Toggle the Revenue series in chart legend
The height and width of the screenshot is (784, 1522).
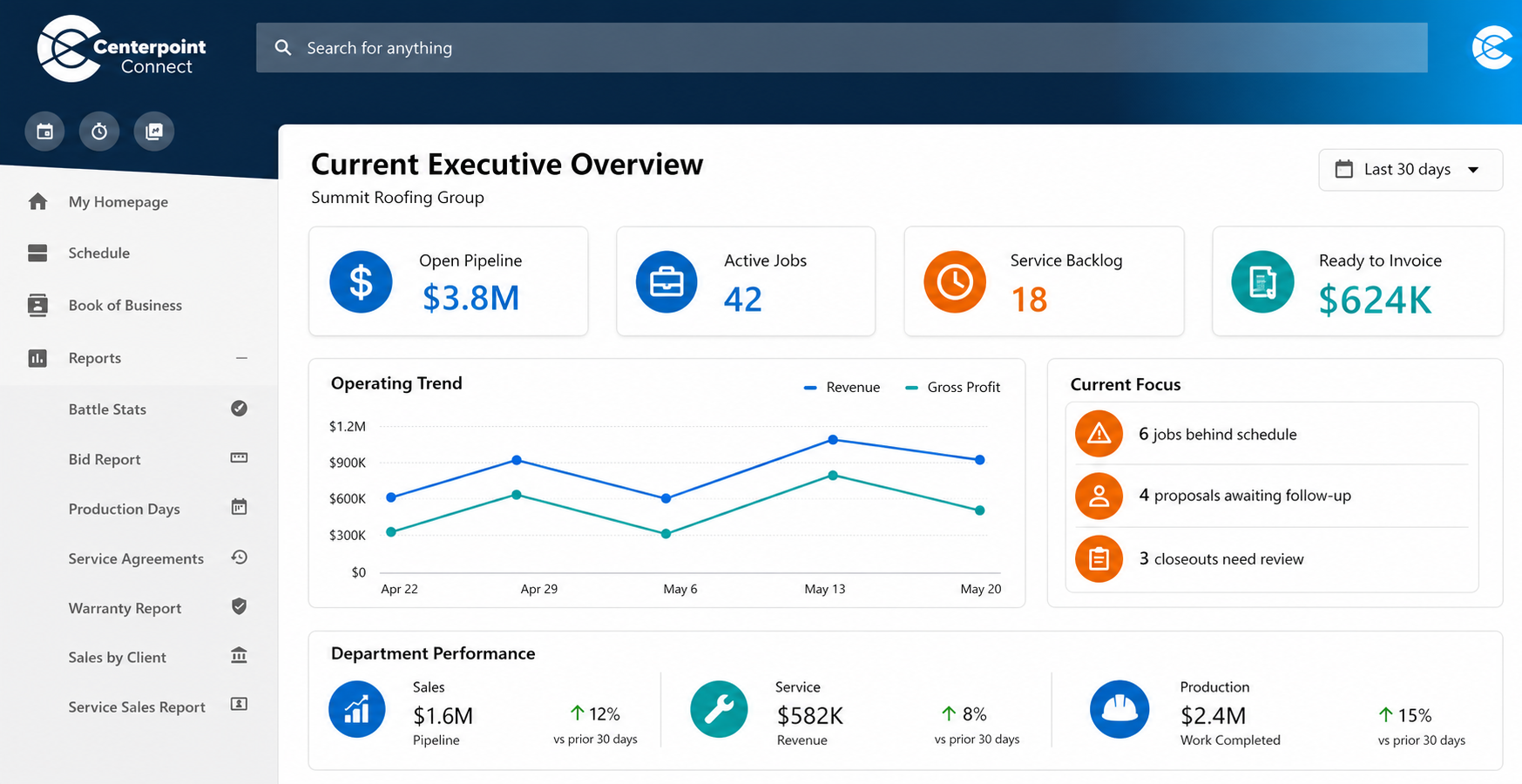(x=842, y=388)
